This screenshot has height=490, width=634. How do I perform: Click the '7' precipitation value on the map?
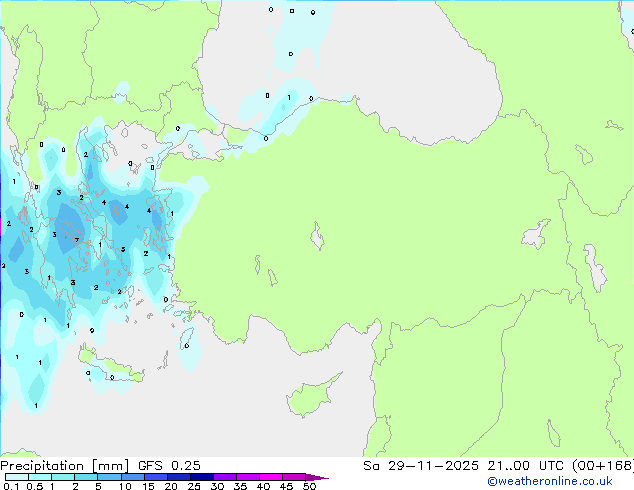(77, 240)
